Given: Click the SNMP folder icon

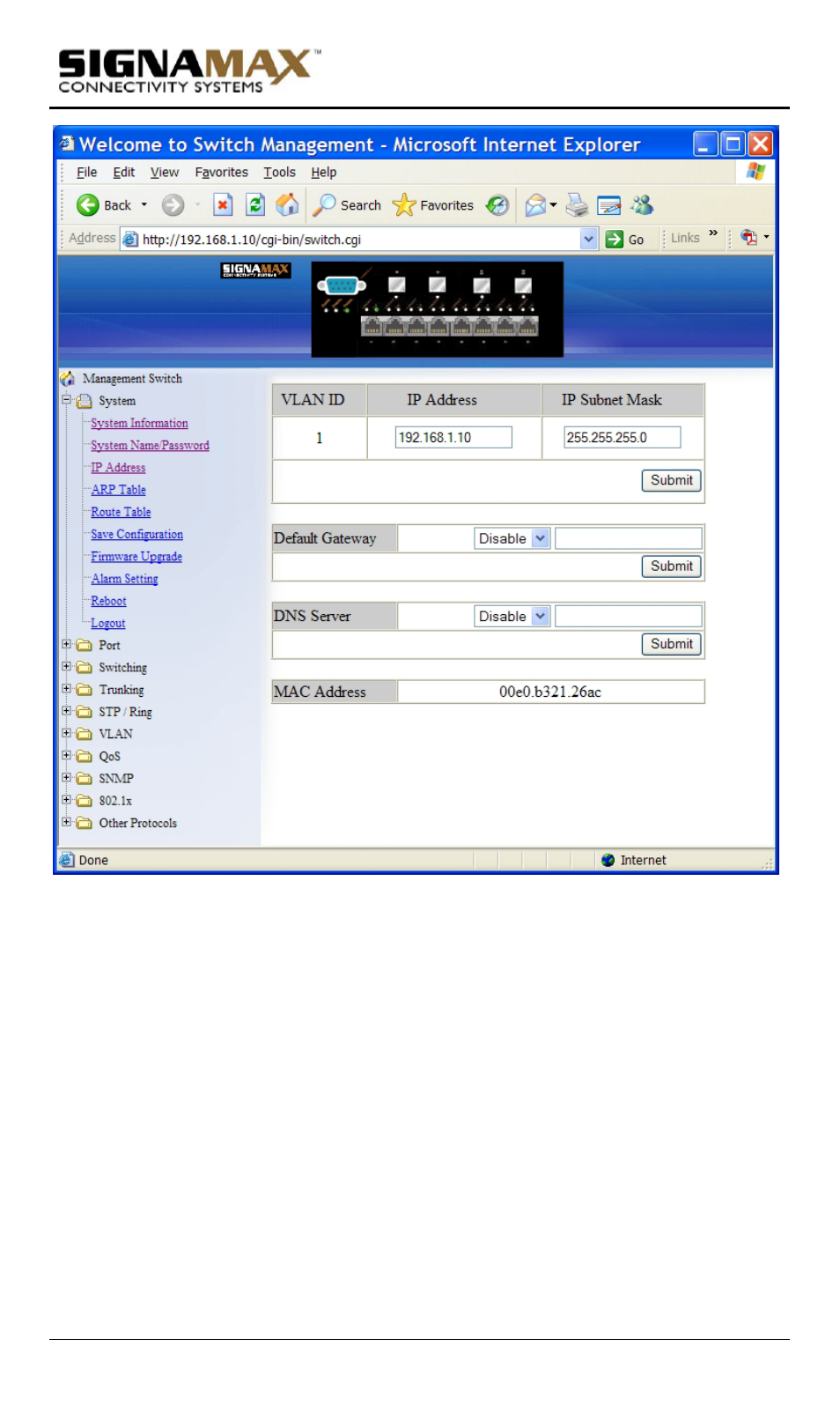Looking at the screenshot, I should point(85,779).
